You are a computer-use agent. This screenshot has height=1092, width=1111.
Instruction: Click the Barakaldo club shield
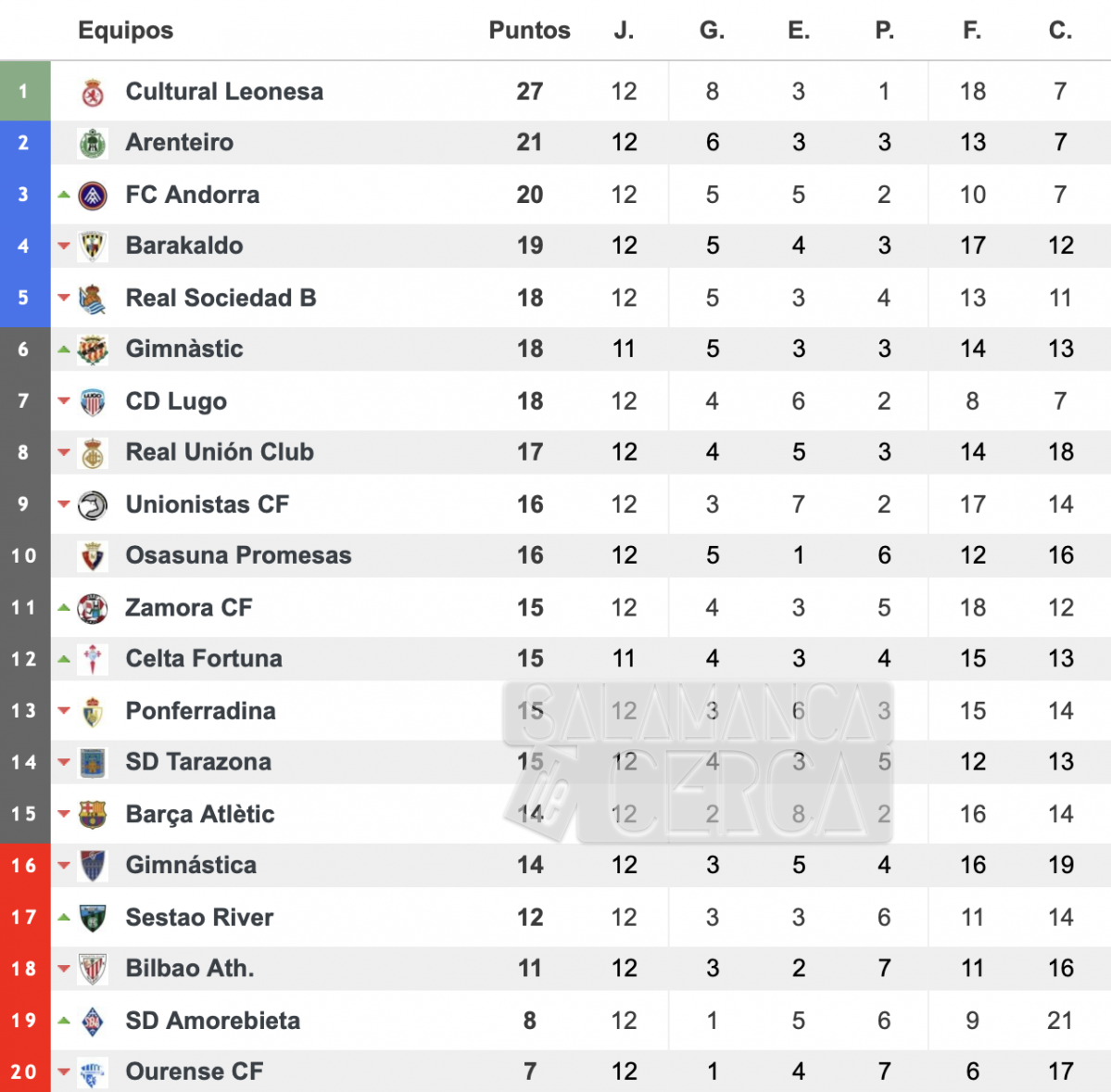[92, 247]
